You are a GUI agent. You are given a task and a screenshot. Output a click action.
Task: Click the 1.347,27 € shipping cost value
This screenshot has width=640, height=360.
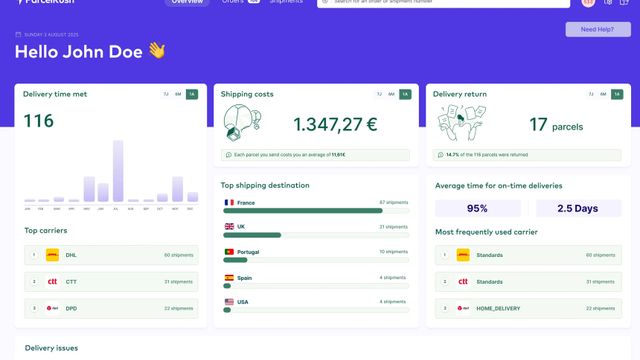335,124
